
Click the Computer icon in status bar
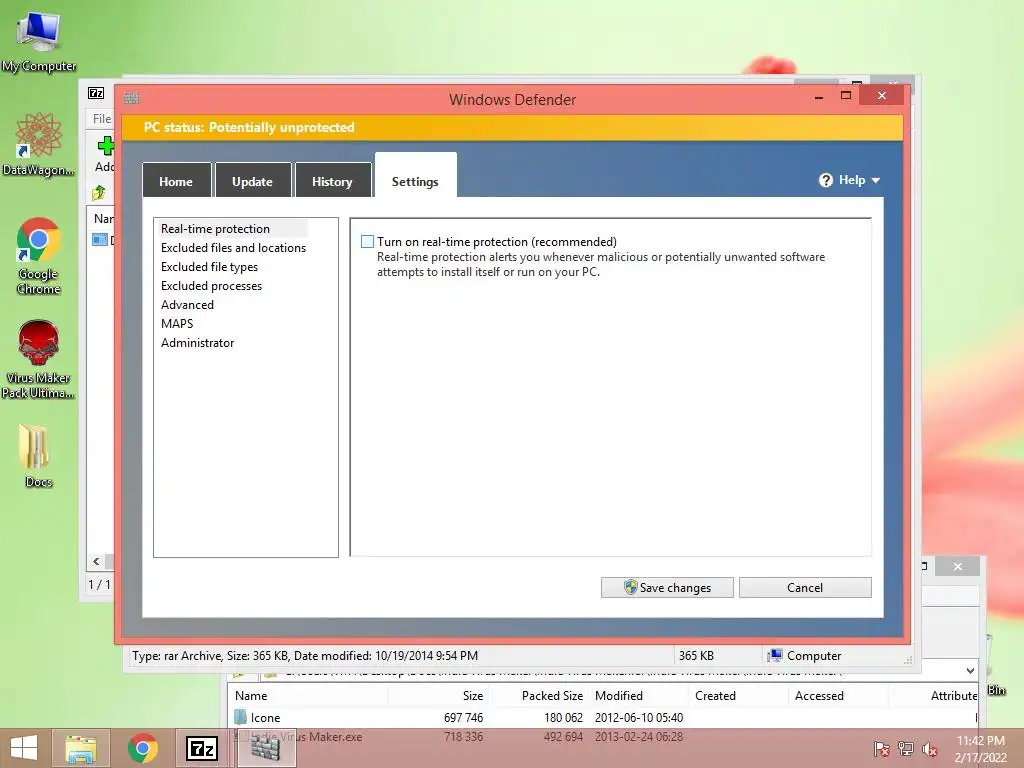point(775,655)
